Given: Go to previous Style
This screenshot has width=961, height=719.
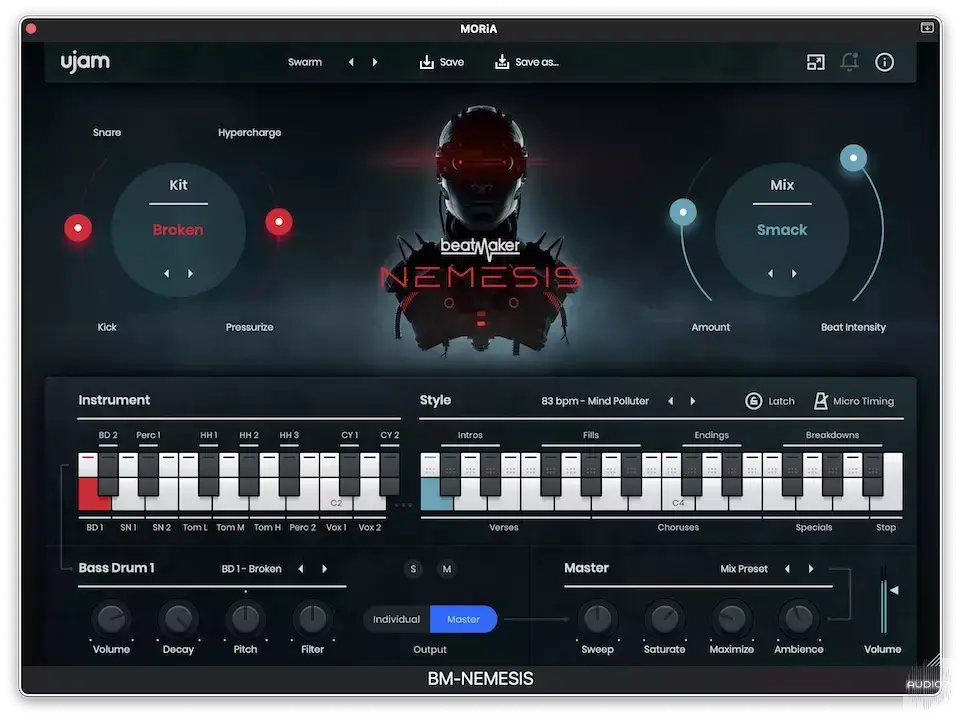Looking at the screenshot, I should [x=670, y=401].
